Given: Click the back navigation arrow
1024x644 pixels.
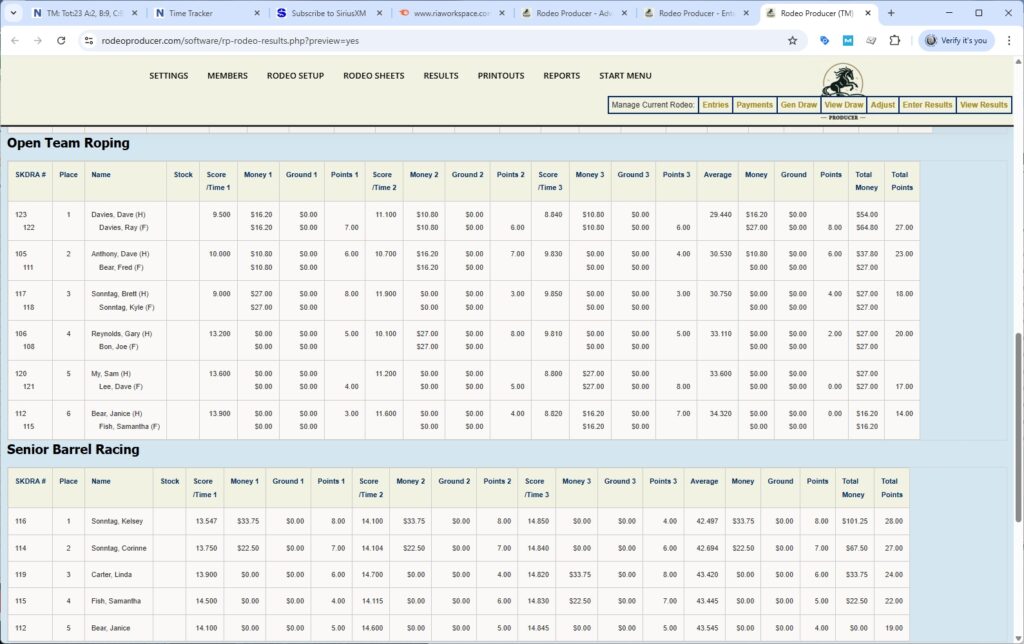Looking at the screenshot, I should pos(15,41).
